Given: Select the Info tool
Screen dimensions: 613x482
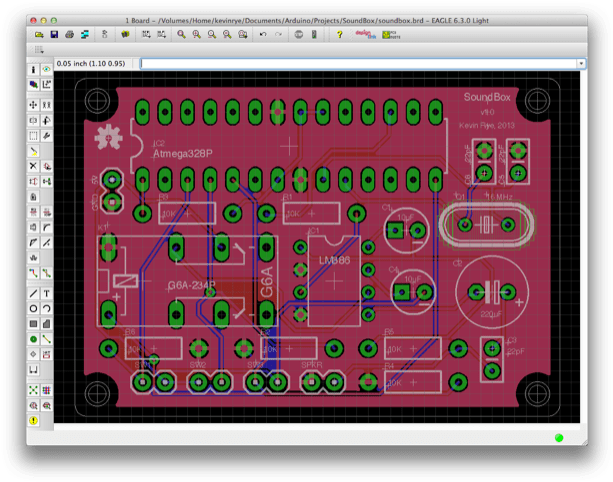Looking at the screenshot, I should coord(33,70).
